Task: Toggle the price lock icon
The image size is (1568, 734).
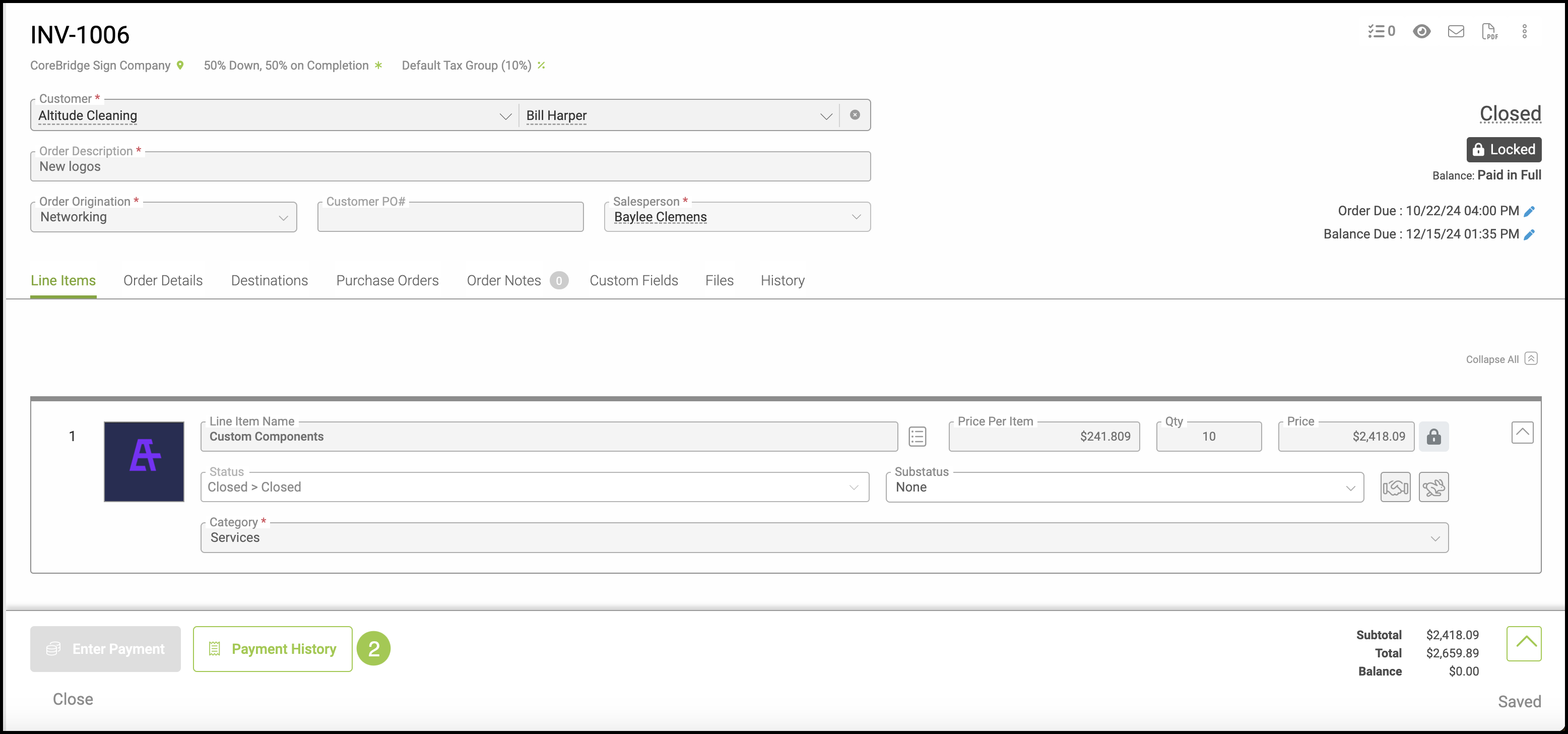Action: (1433, 436)
